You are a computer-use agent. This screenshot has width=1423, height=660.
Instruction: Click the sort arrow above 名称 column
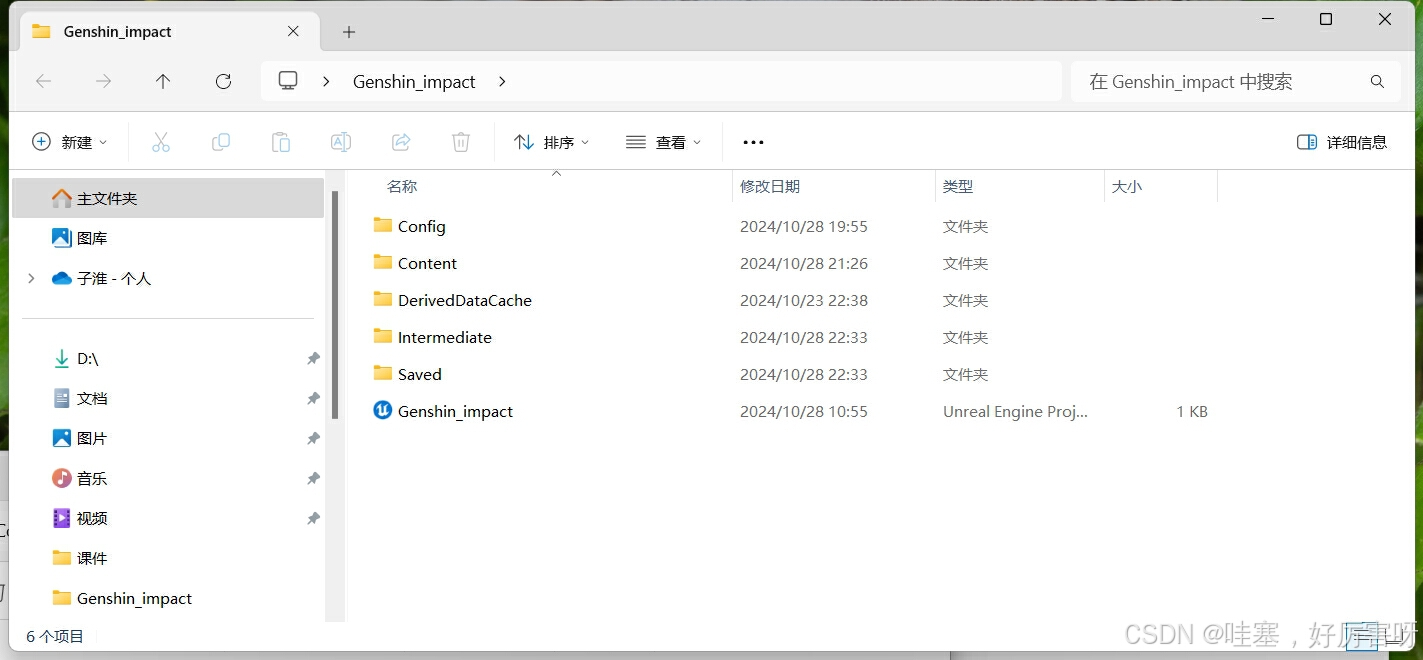pos(556,173)
